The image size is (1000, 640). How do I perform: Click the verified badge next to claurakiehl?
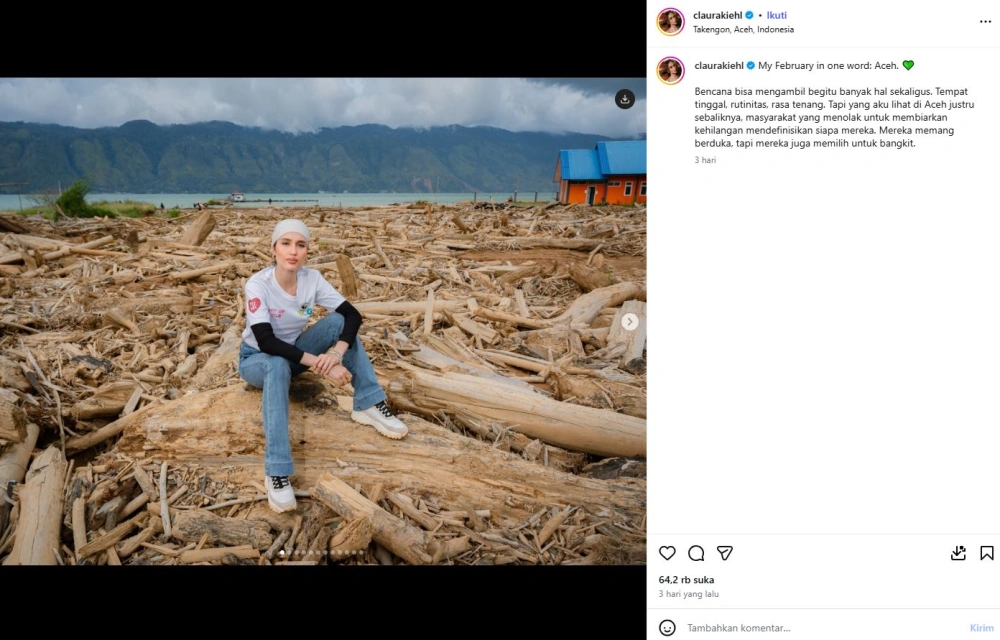(x=748, y=15)
